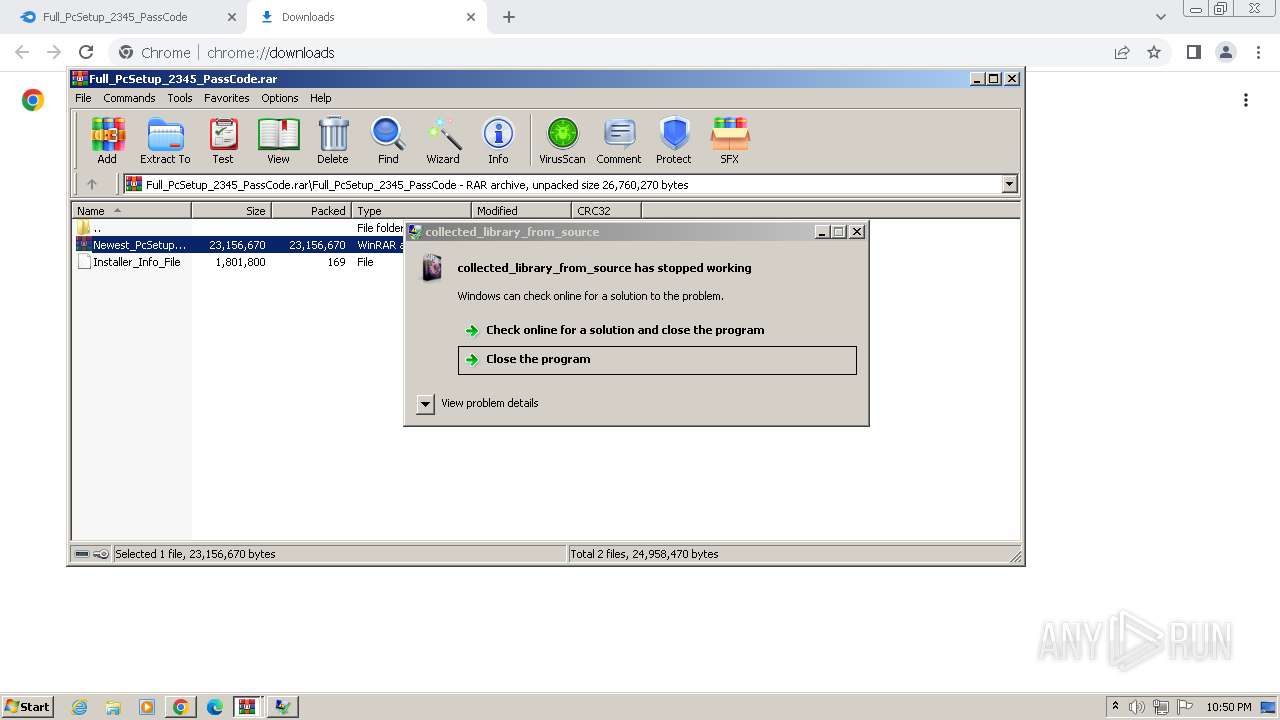Open media player taskbar icon

click(147, 707)
